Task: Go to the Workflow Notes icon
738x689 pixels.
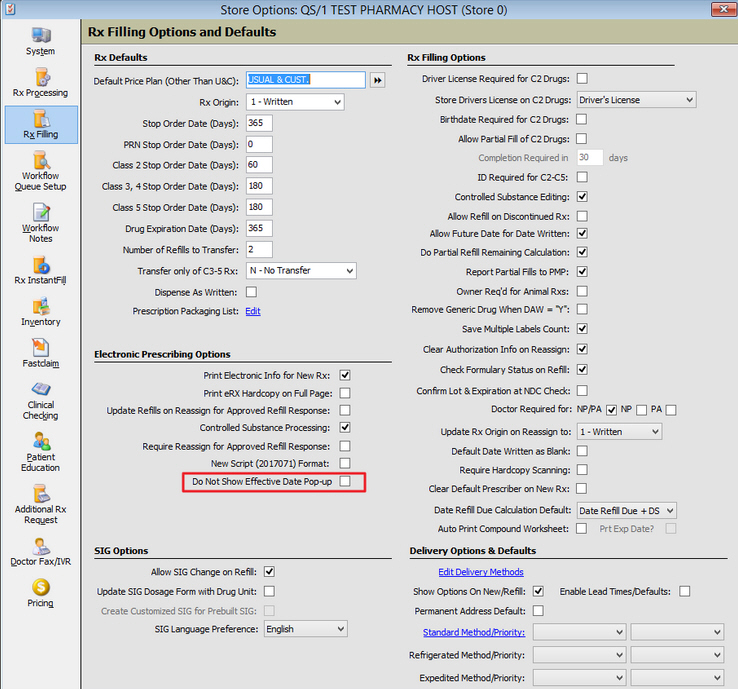Action: point(40,220)
